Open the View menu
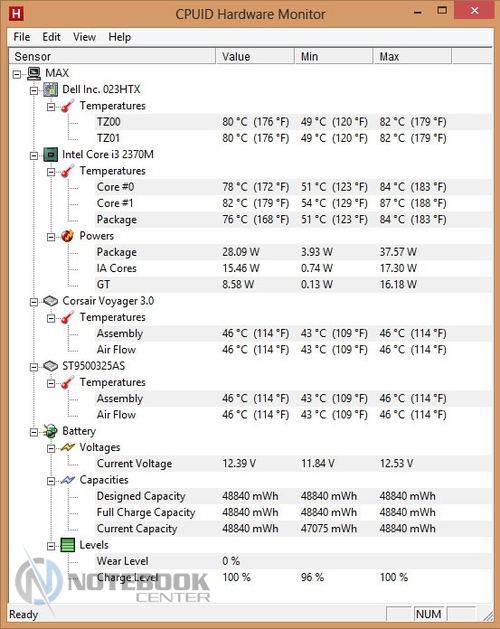This screenshot has width=500, height=629. point(84,37)
